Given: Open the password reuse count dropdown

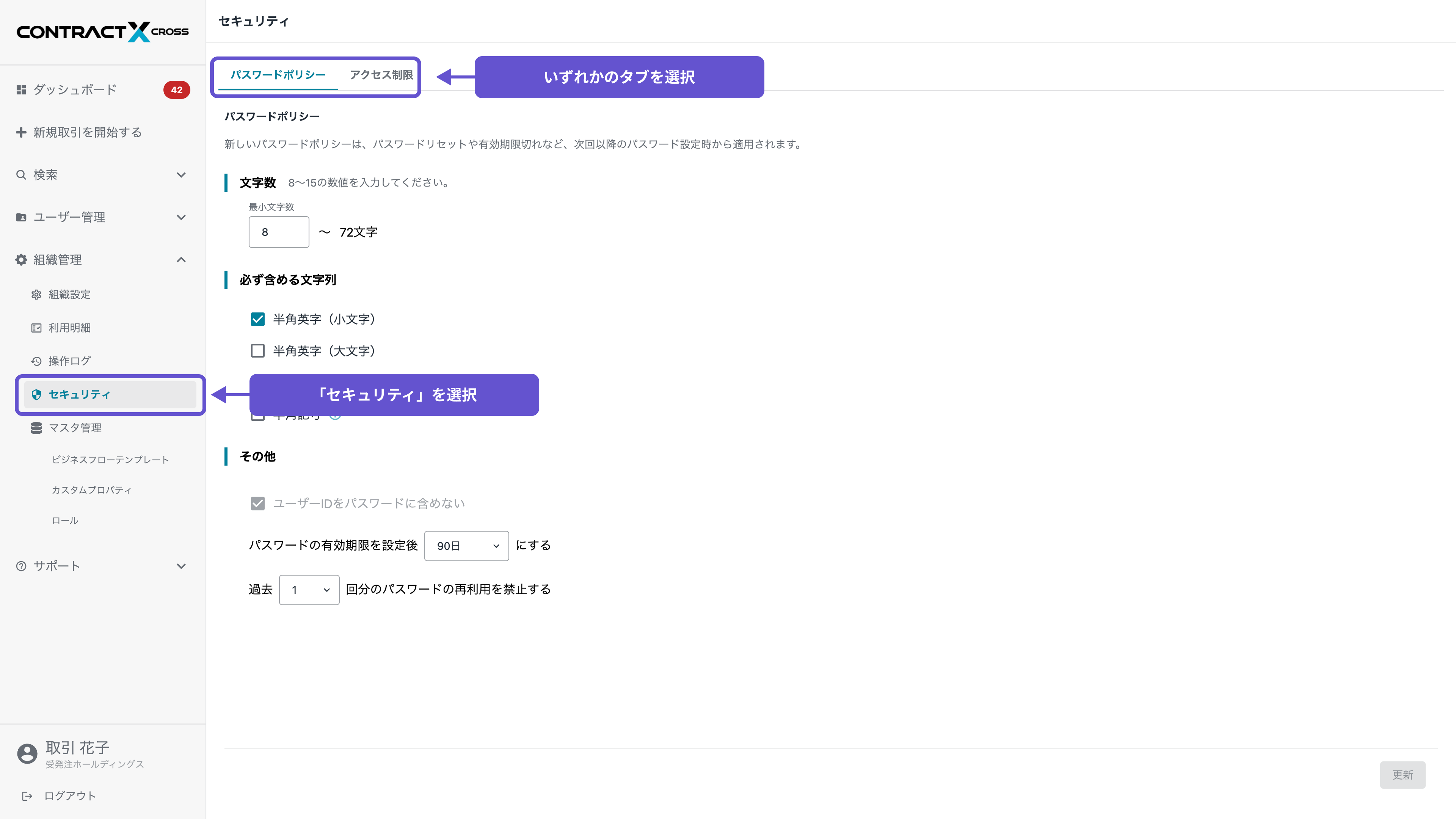Looking at the screenshot, I should (309, 590).
